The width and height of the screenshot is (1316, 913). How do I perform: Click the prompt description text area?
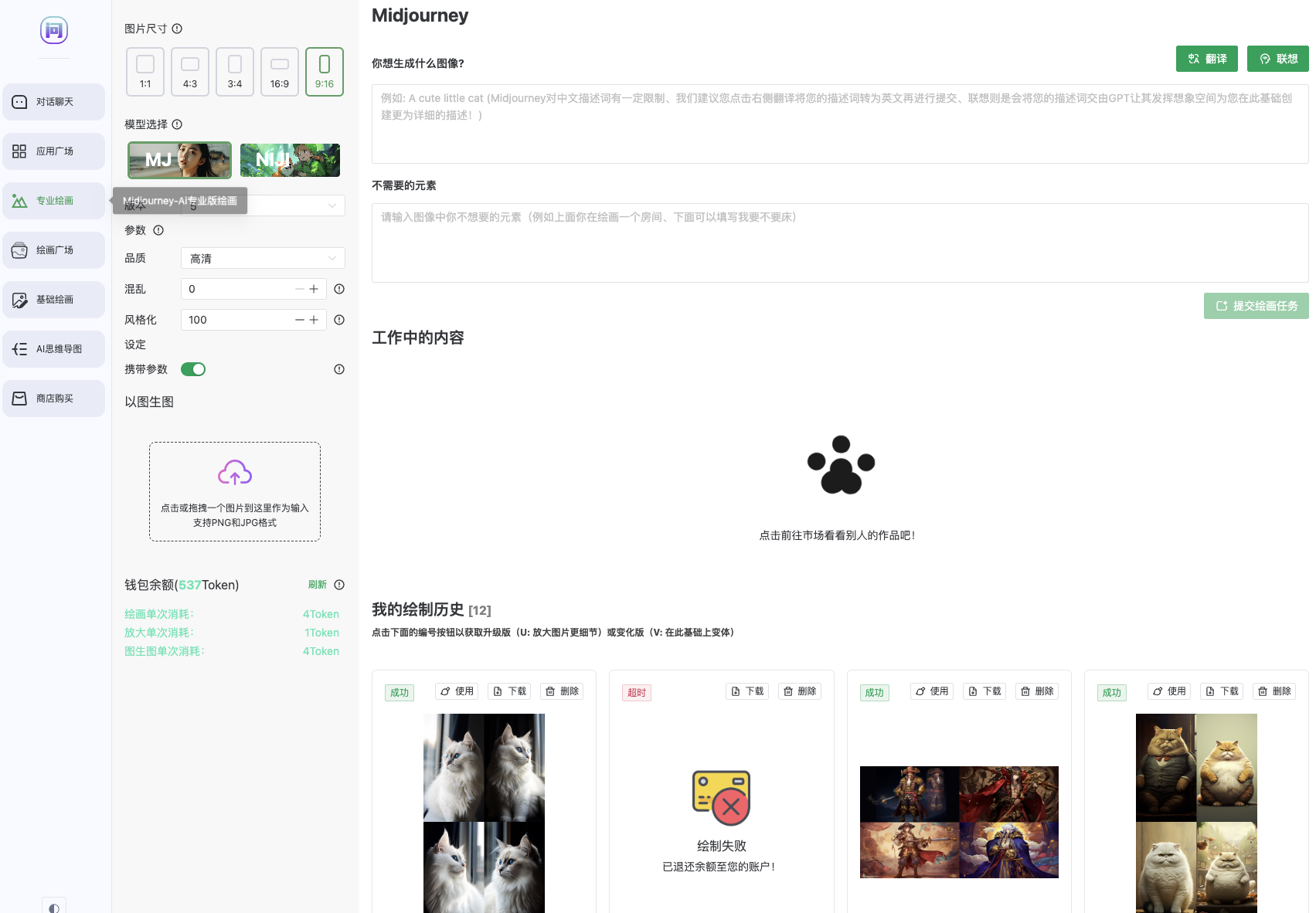click(x=840, y=124)
